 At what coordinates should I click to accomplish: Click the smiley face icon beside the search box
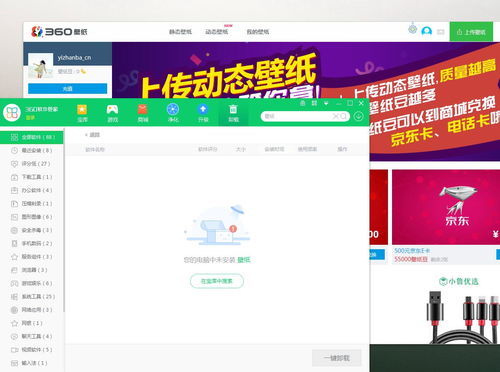(358, 116)
